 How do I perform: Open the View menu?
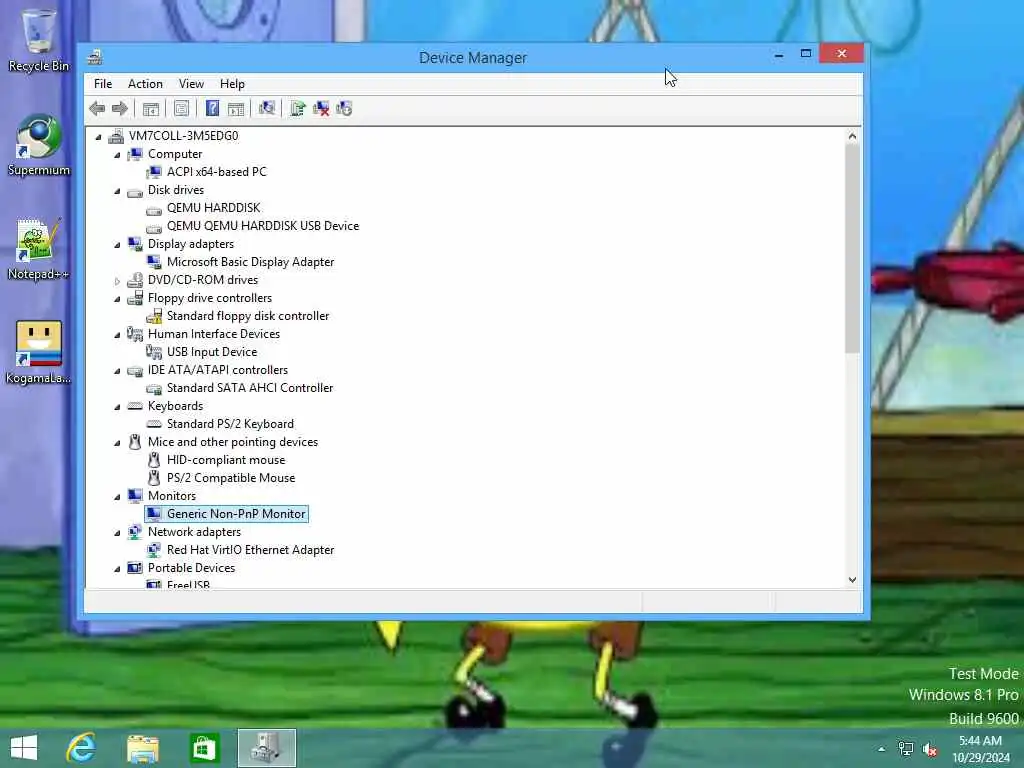(x=191, y=84)
